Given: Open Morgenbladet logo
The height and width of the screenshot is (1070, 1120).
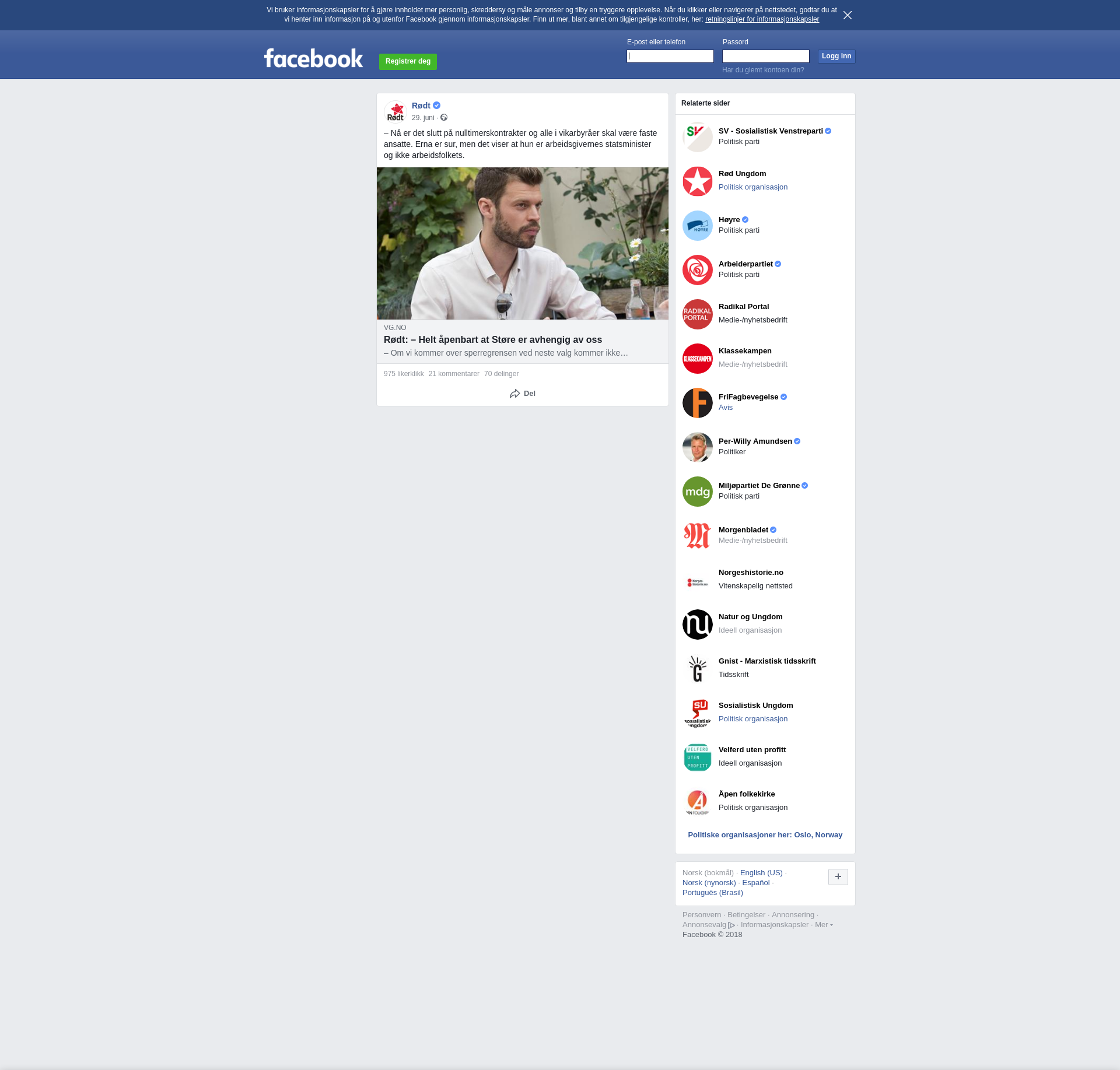Looking at the screenshot, I should (x=698, y=536).
